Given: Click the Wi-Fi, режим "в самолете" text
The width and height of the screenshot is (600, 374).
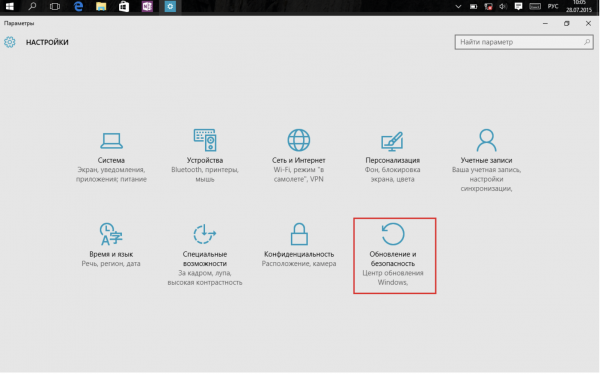Looking at the screenshot, I should click(298, 174).
